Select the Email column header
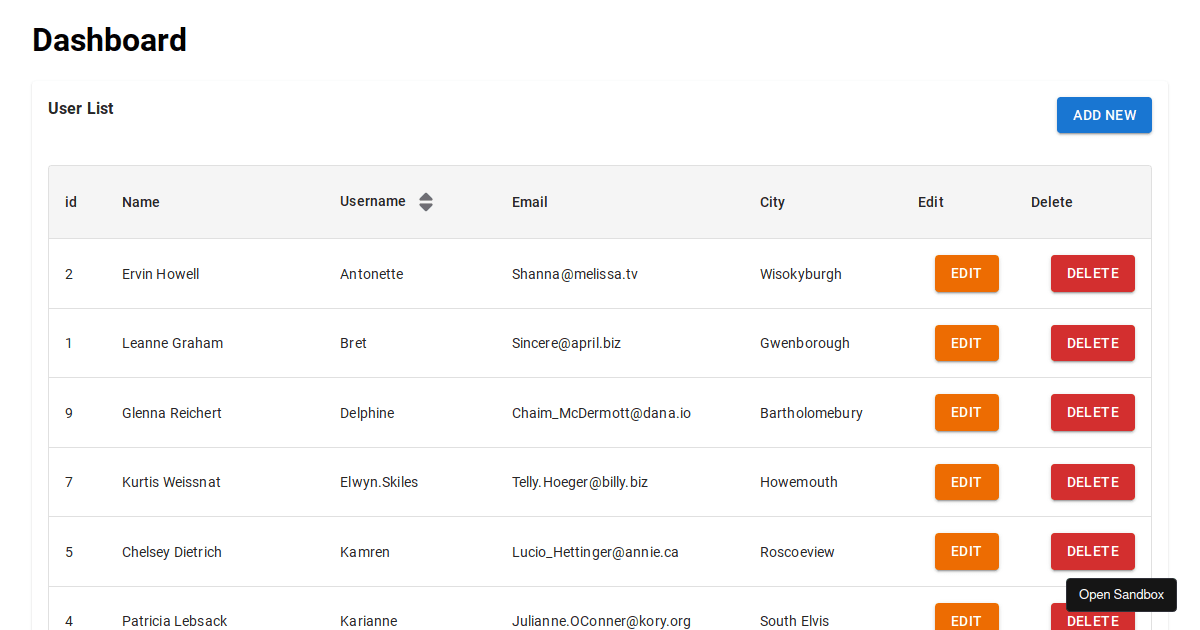Viewport: 1200px width, 630px height. pyautogui.click(x=529, y=201)
